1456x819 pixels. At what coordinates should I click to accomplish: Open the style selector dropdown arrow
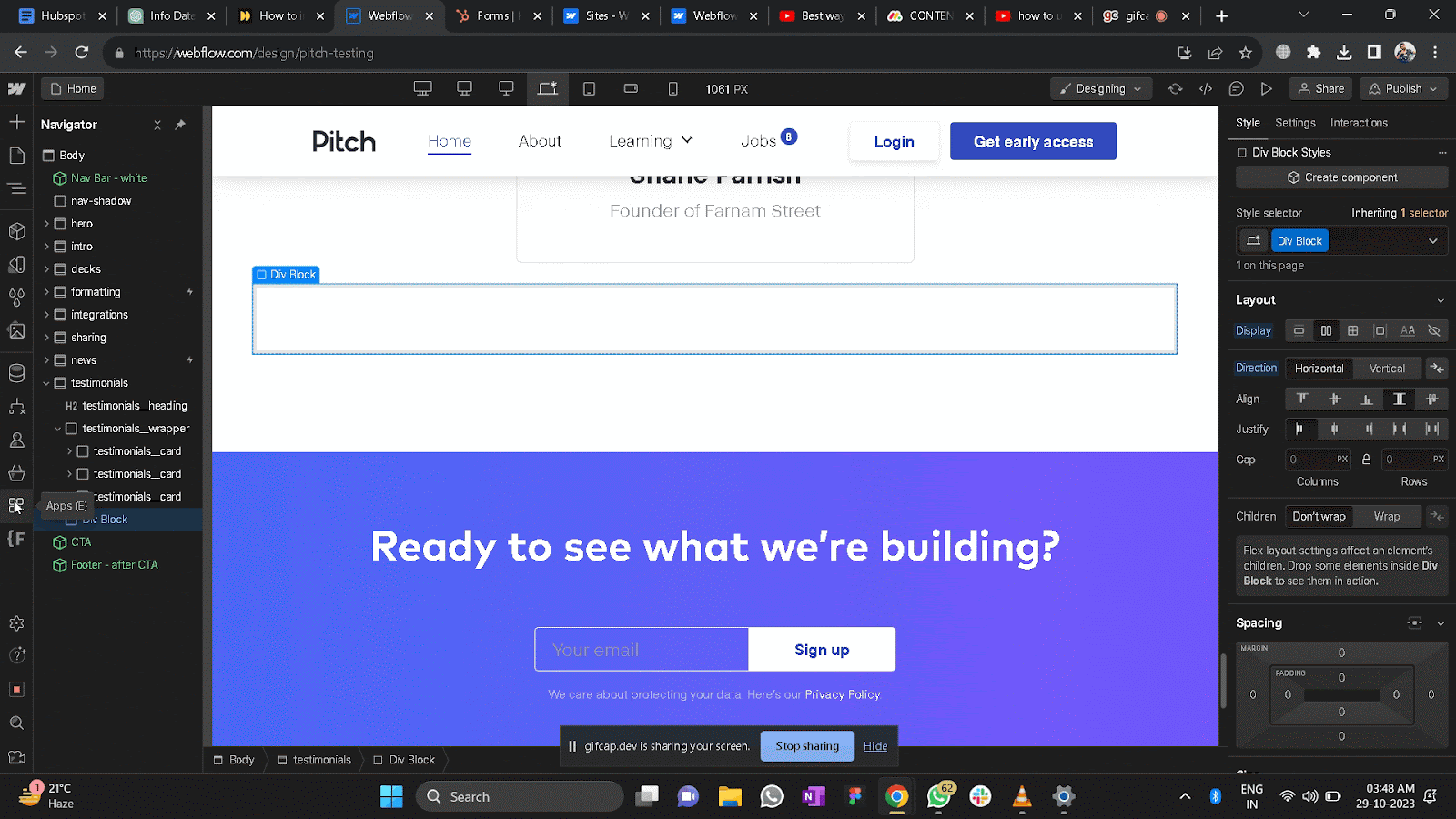click(x=1432, y=241)
